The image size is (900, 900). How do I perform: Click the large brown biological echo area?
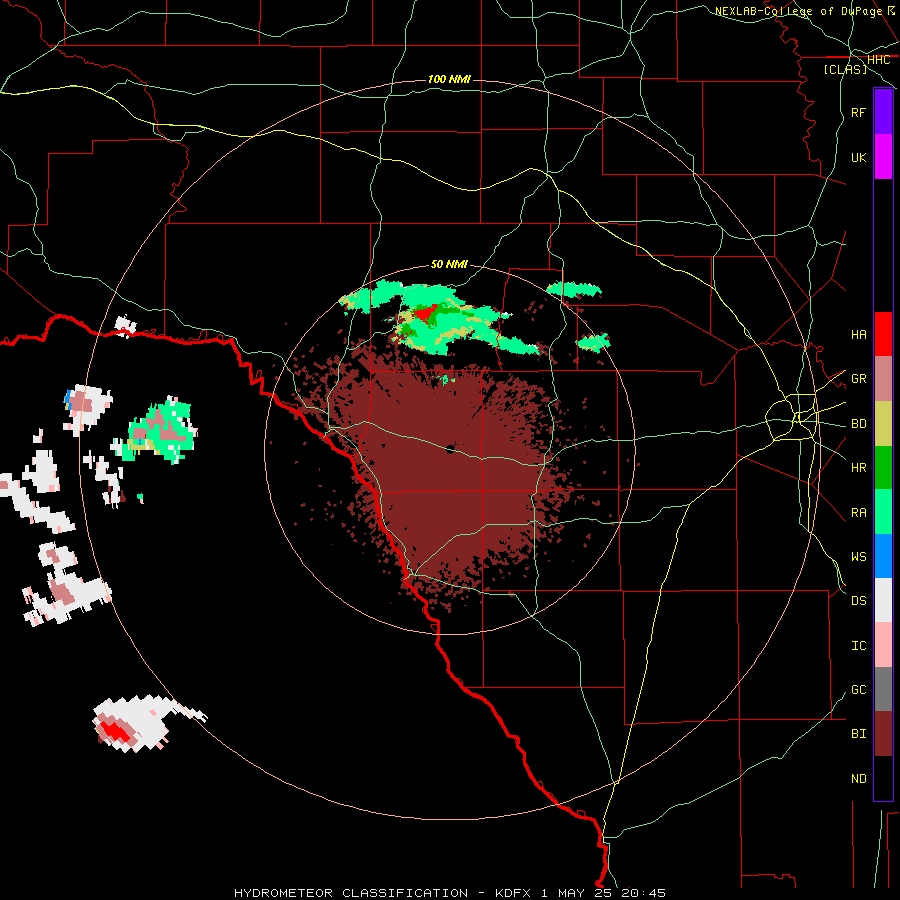tap(453, 476)
